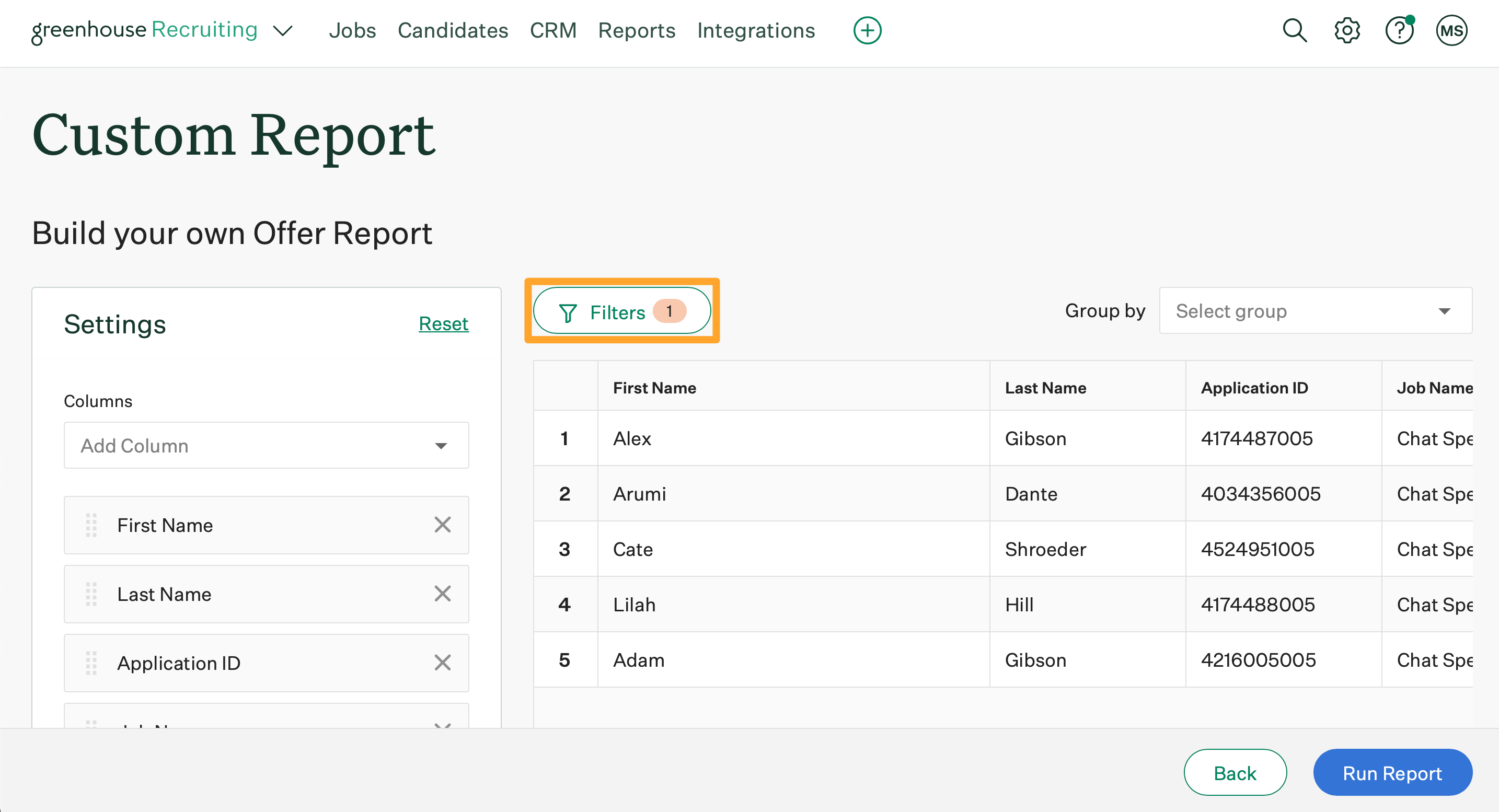Click the Add Column dropdown arrow

pos(441,446)
